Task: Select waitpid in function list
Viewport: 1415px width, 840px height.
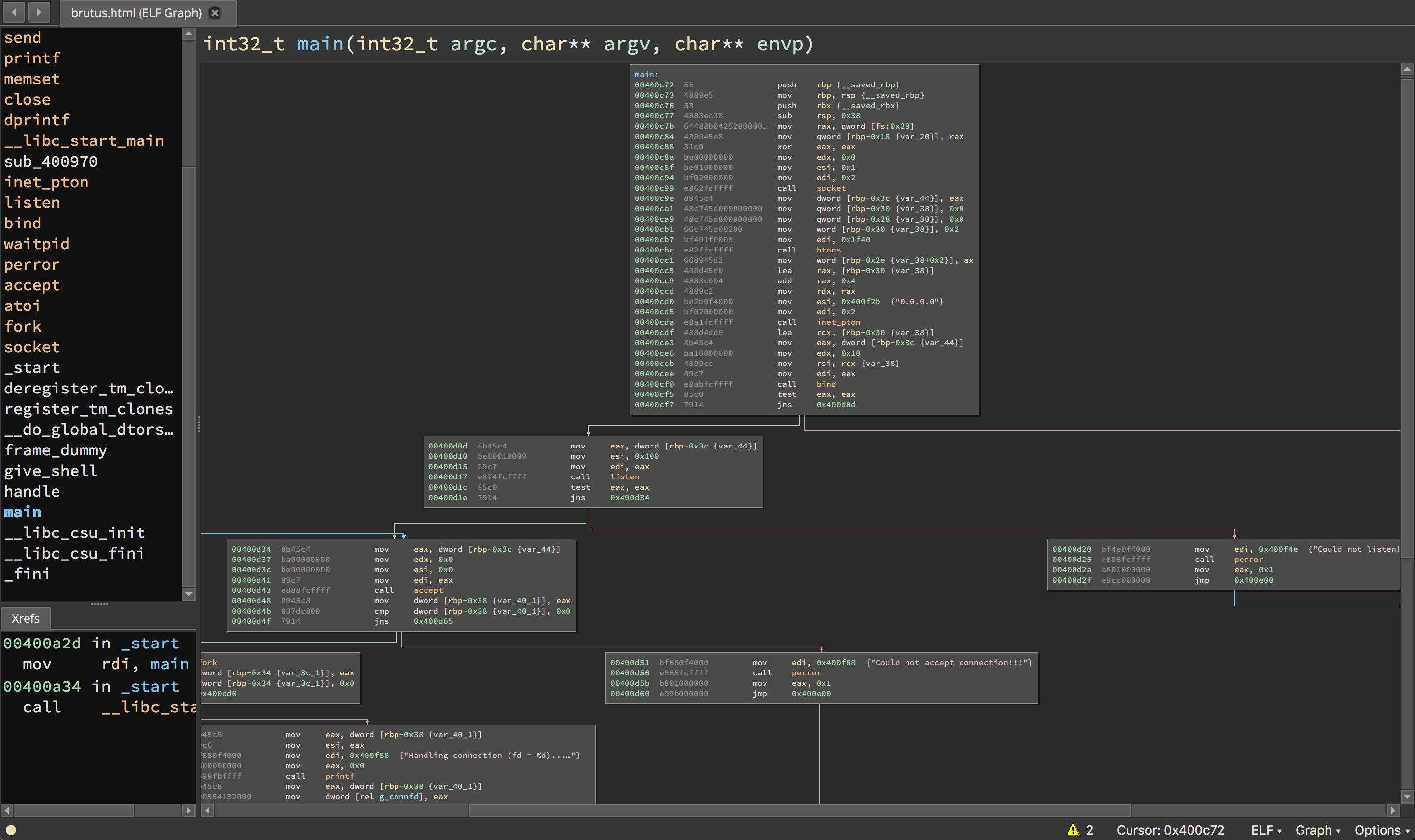Action: pos(37,244)
